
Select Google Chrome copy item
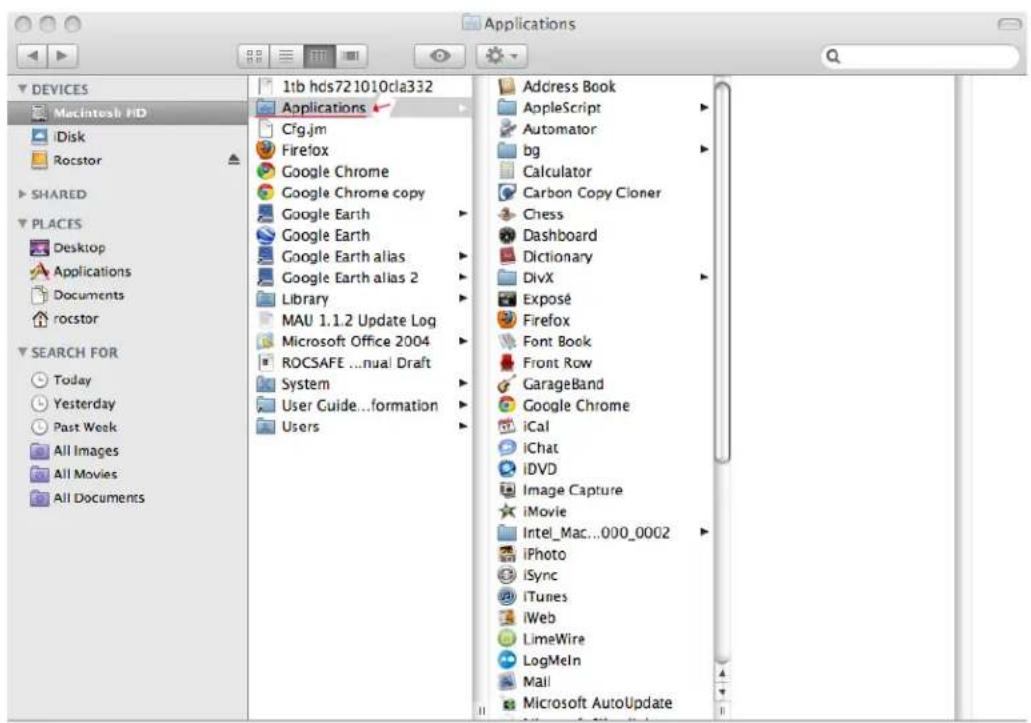(x=340, y=193)
